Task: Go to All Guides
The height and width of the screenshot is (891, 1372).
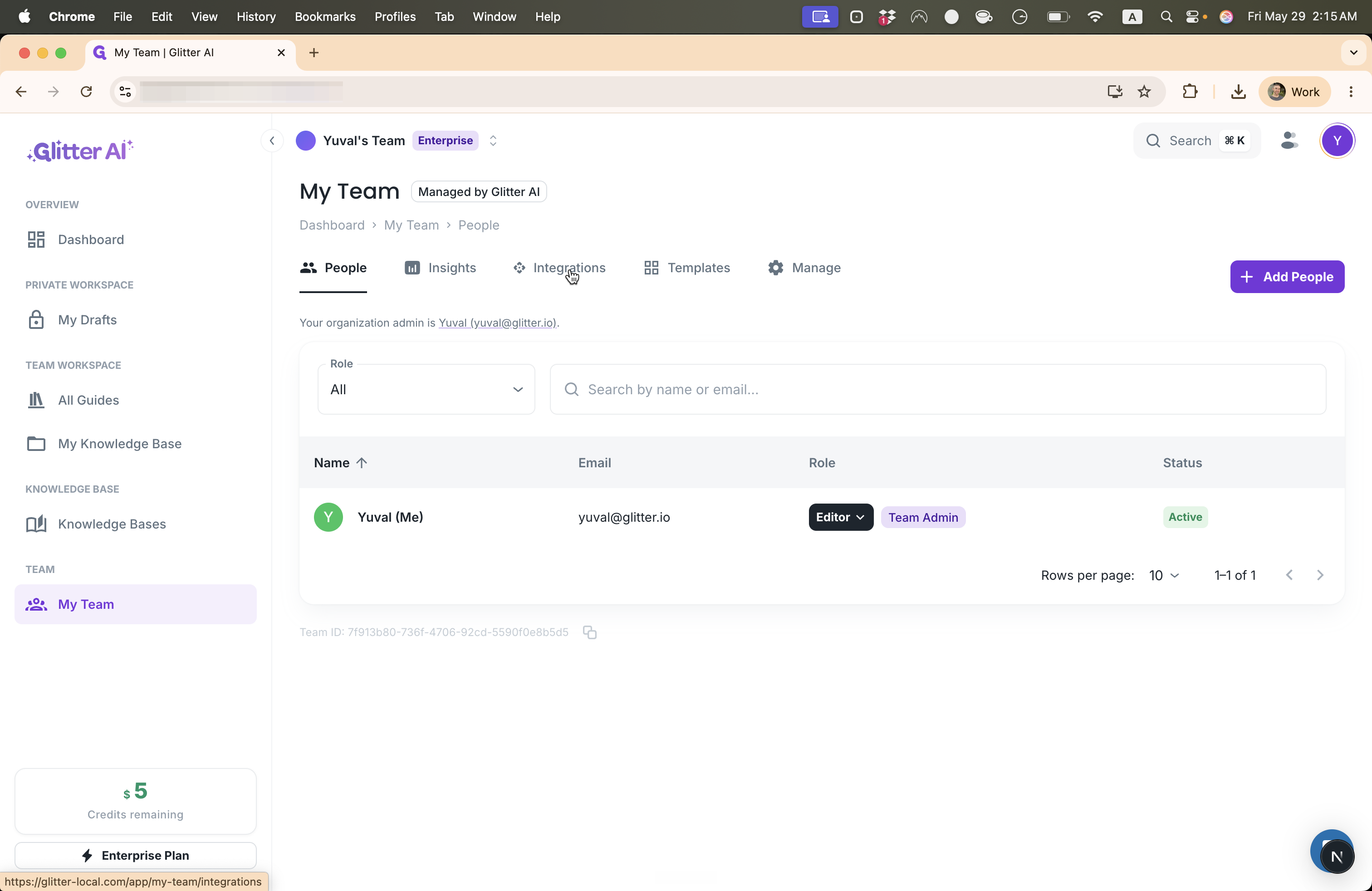Action: pyautogui.click(x=136, y=400)
